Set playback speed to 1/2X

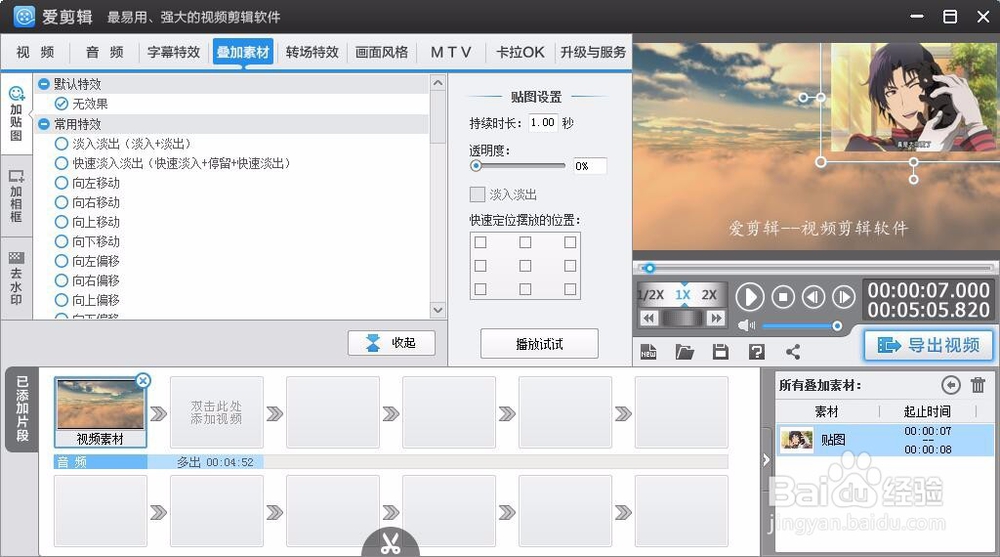651,295
